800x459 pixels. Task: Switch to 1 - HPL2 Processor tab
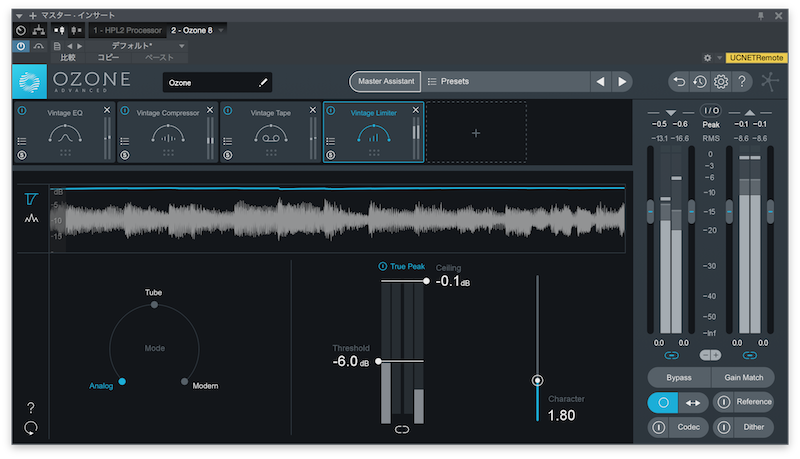coord(127,31)
